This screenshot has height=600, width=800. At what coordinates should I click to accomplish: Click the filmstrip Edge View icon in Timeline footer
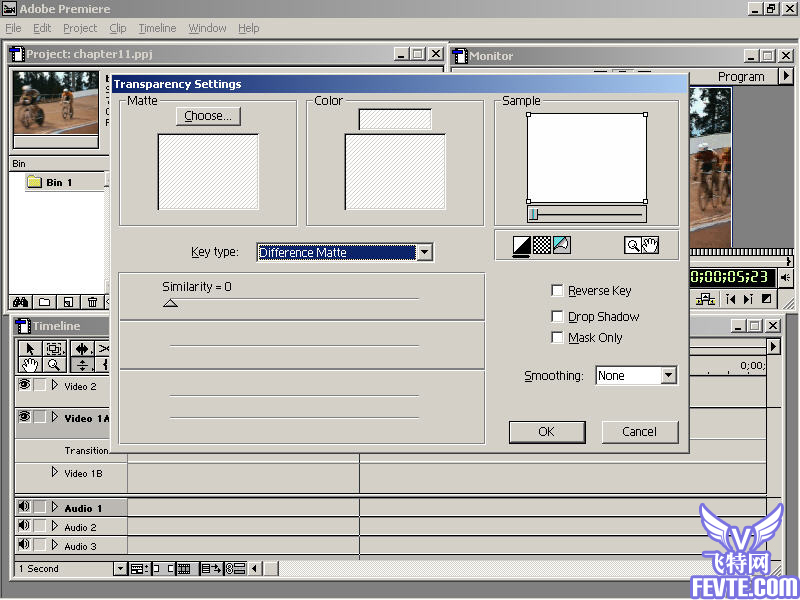185,568
